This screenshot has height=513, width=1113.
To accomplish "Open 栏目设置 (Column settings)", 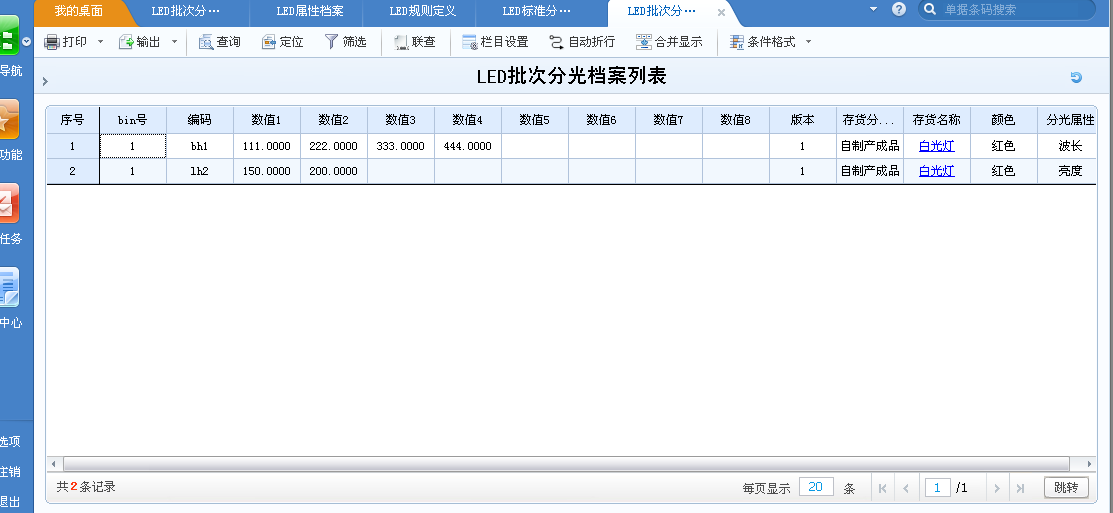I will (x=470, y=42).
